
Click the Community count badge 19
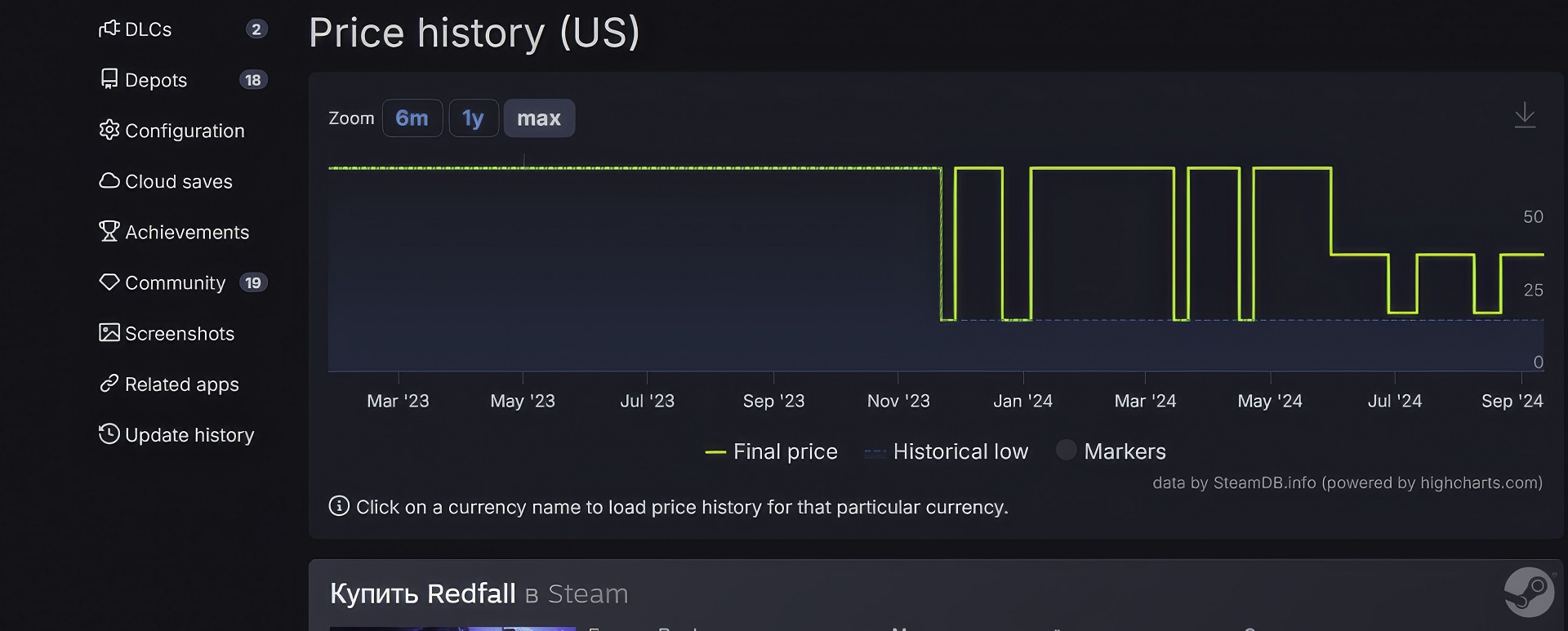pyautogui.click(x=253, y=282)
